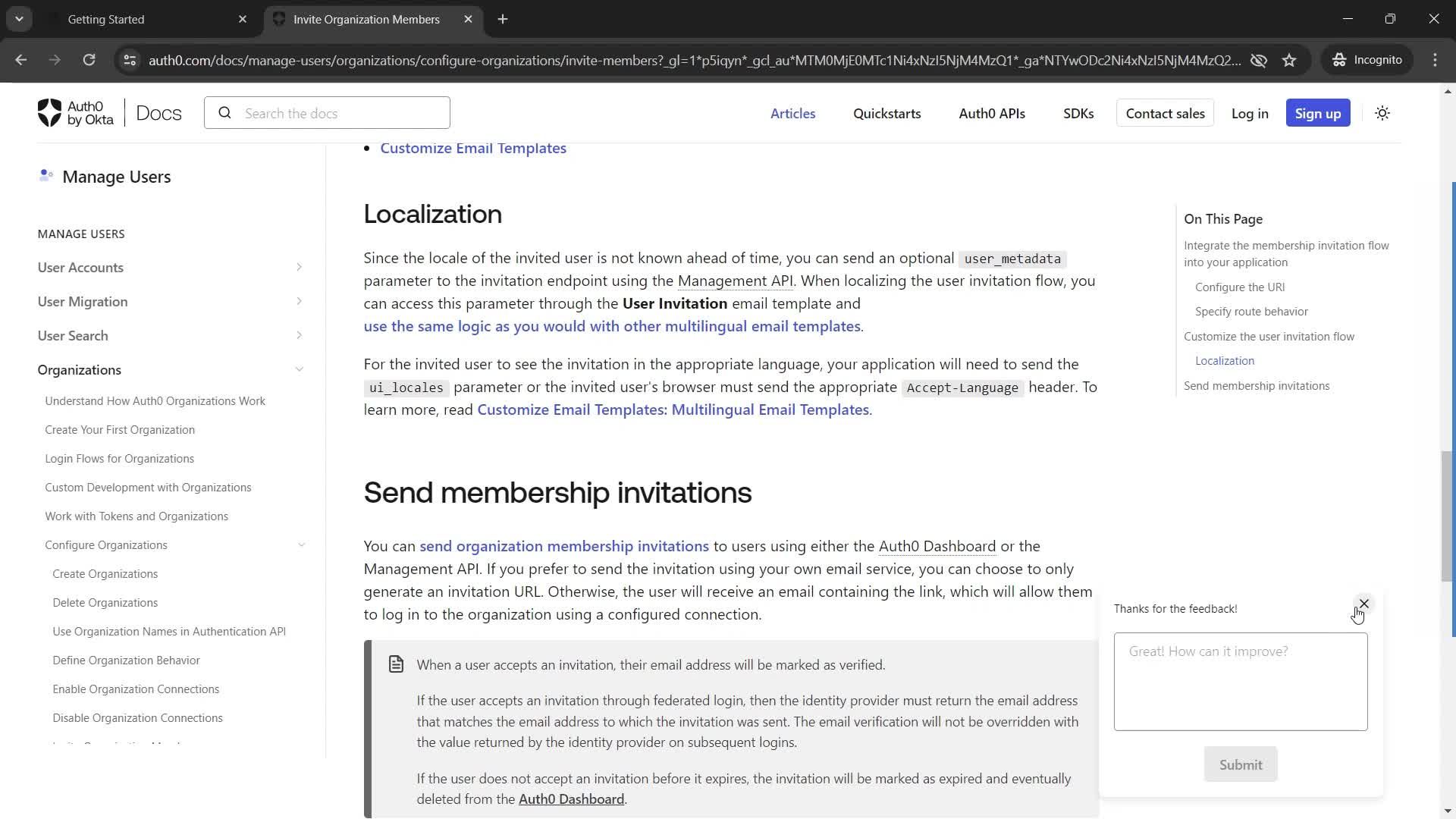Click the tracking protection eye icon
The height and width of the screenshot is (819, 1456).
click(1259, 60)
